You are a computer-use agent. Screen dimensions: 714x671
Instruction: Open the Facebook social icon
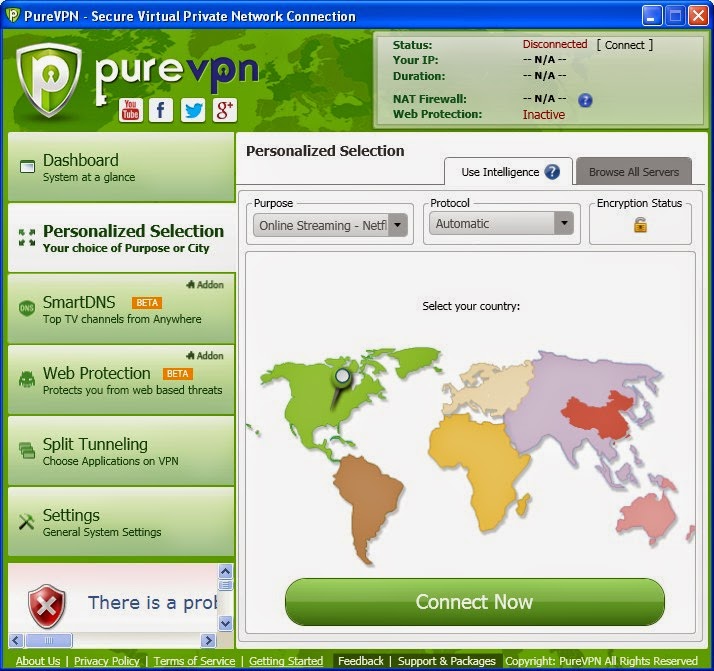[x=161, y=110]
